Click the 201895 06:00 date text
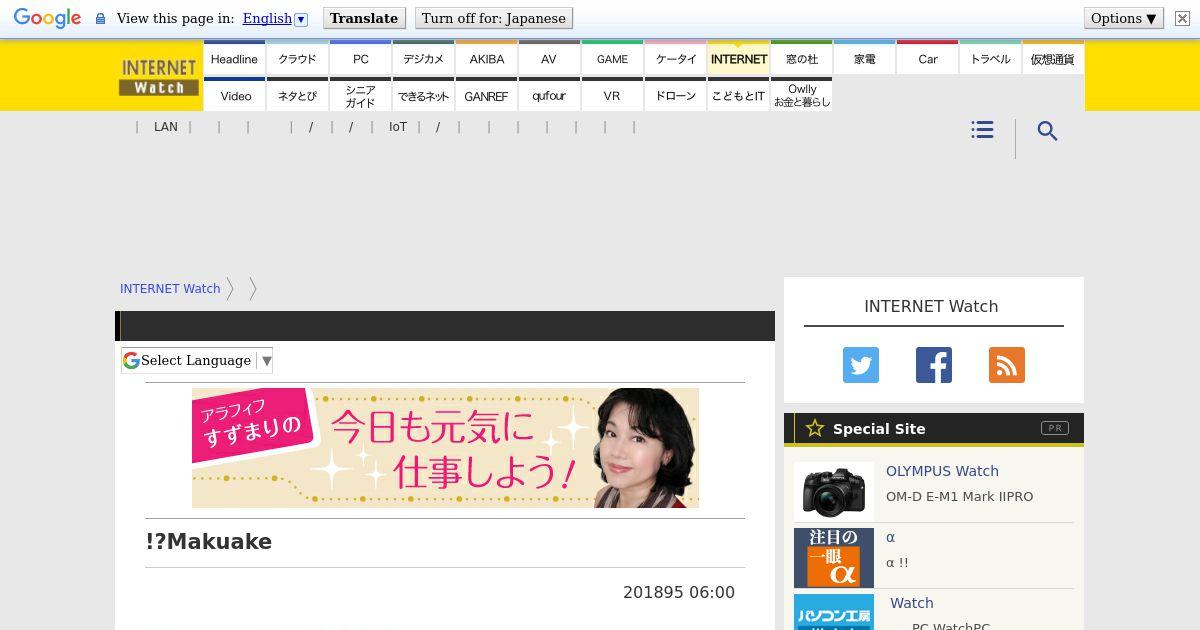This screenshot has height=630, width=1200. (679, 592)
